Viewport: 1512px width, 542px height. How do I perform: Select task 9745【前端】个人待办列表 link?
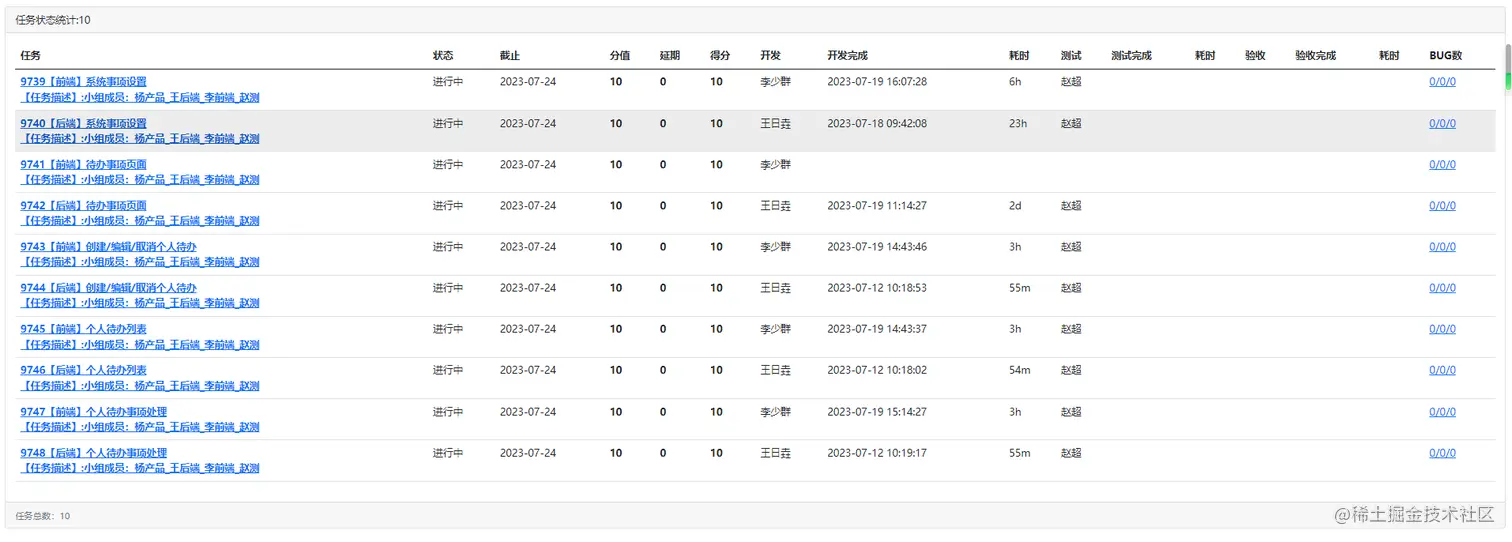[83, 329]
